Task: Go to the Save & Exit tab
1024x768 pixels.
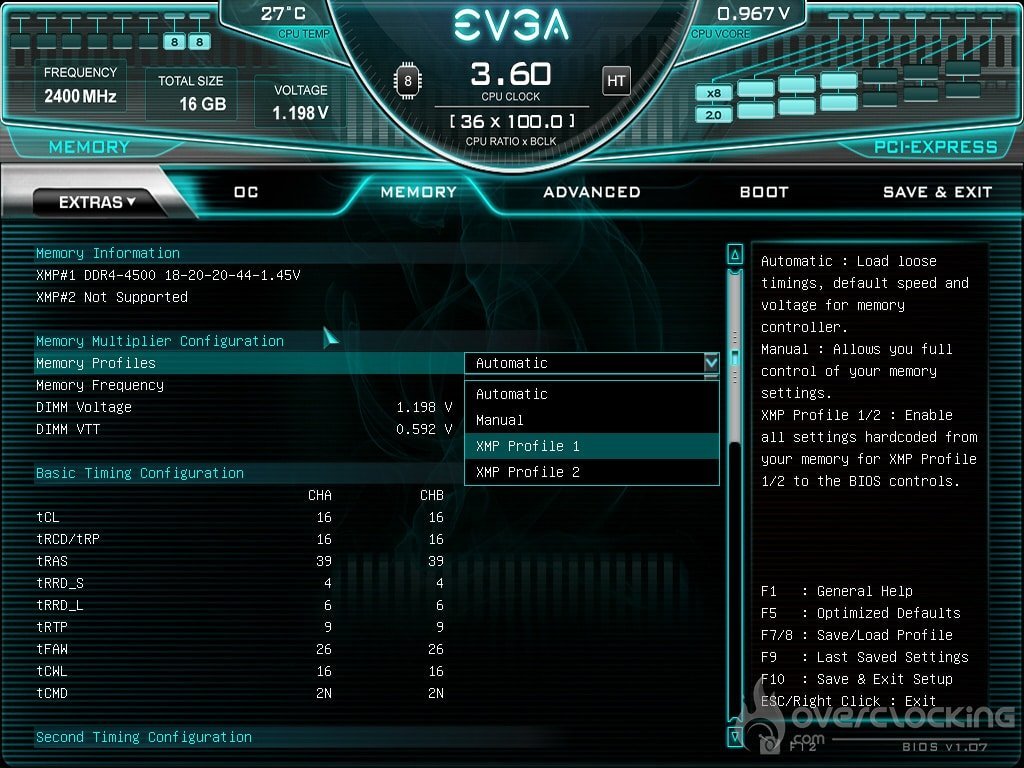Action: (937, 192)
